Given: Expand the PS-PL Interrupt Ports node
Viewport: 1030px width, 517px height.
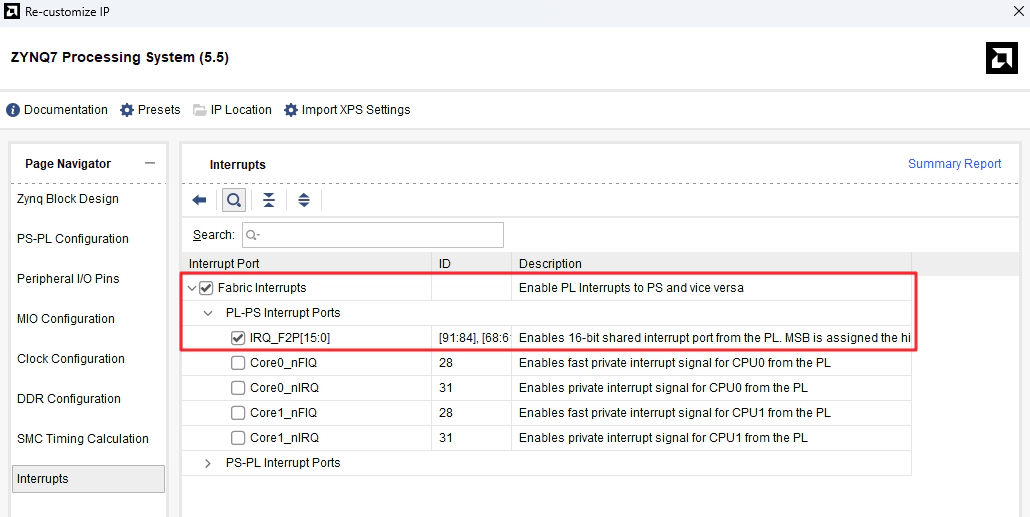Looking at the screenshot, I should 208,462.
